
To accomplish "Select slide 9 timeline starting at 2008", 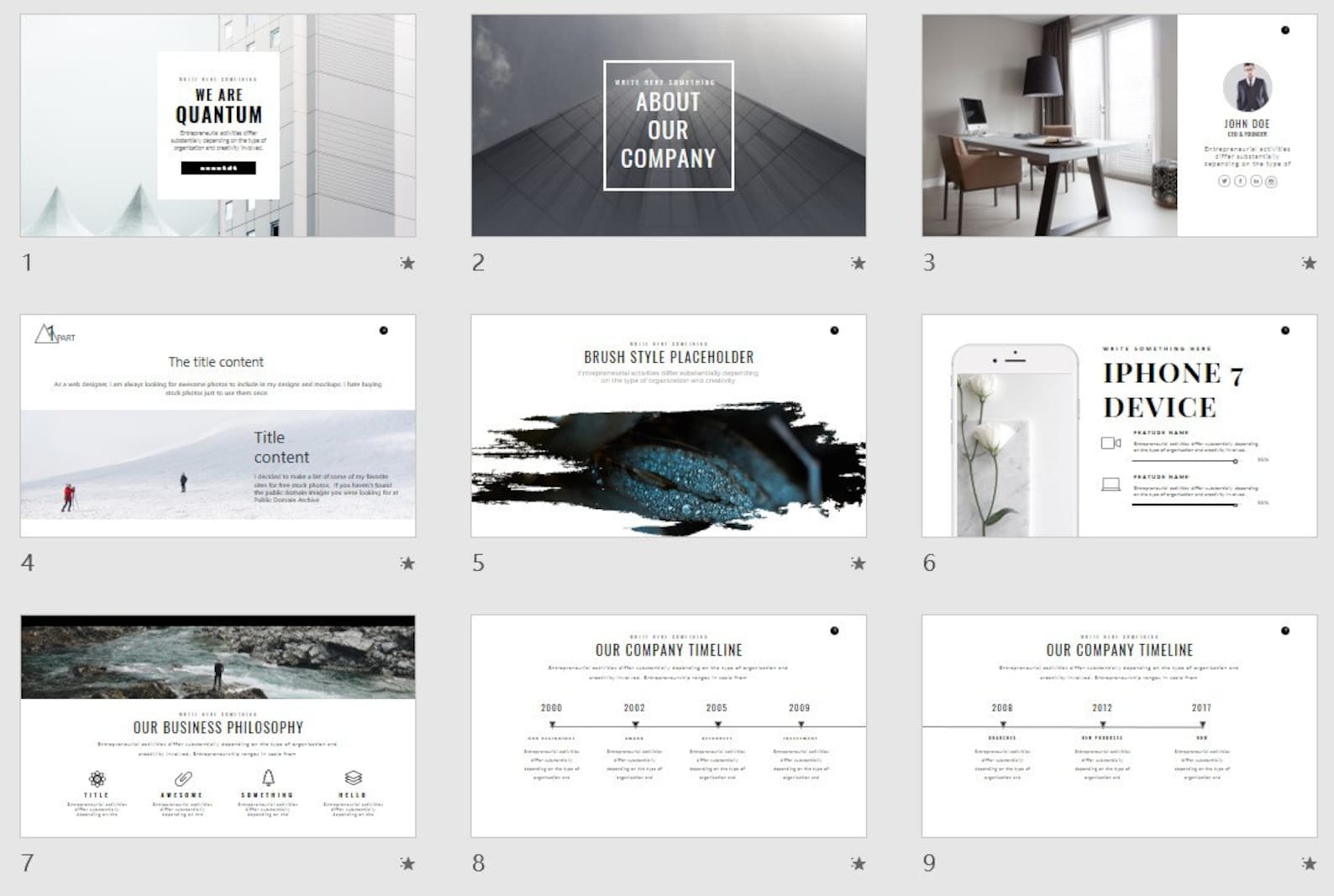I will click(1120, 726).
